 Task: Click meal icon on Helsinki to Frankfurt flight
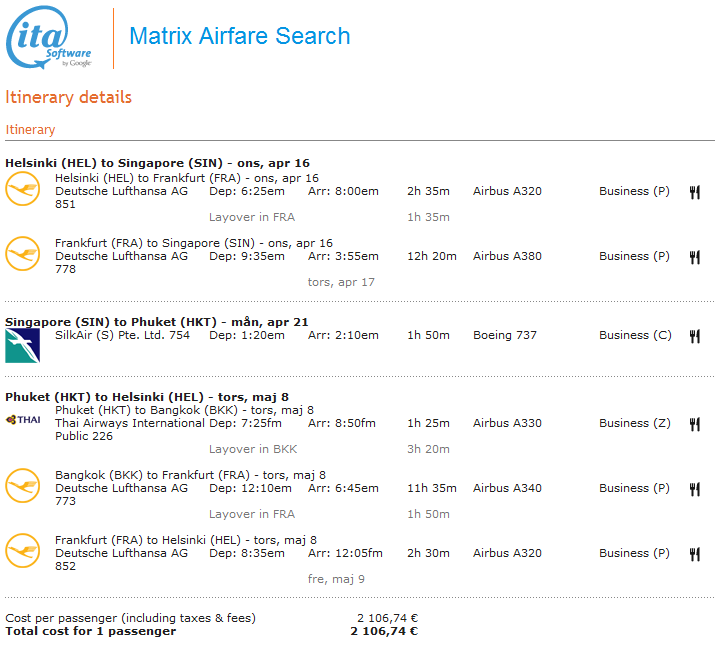694,192
